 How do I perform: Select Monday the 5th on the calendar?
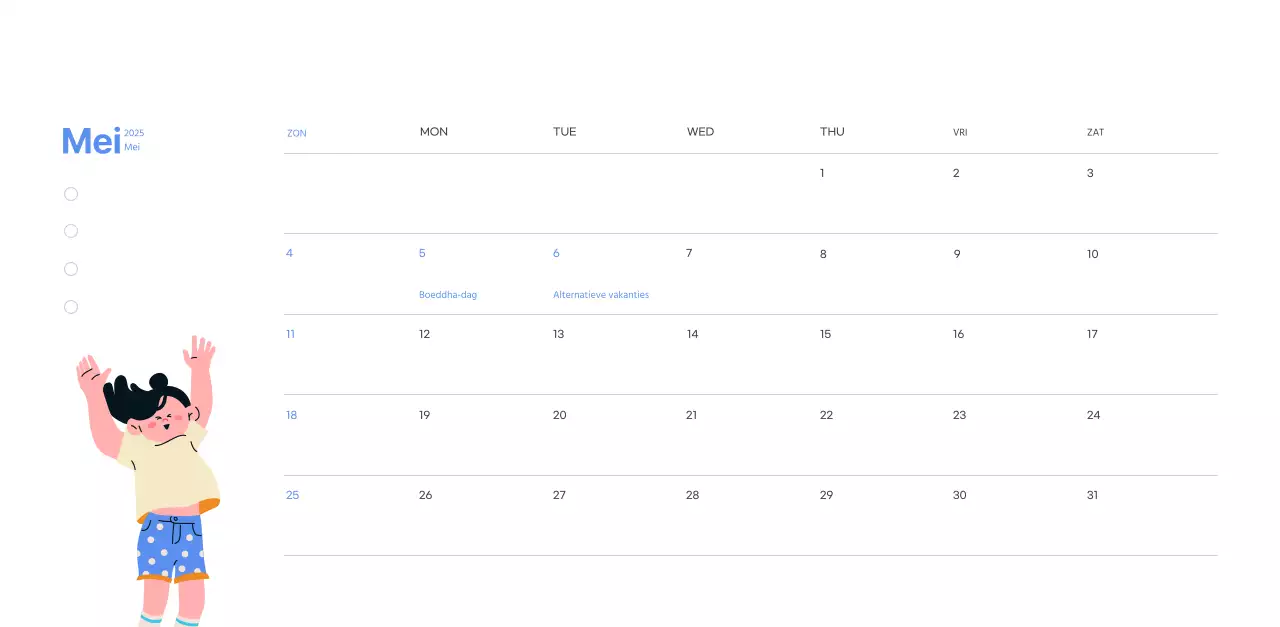point(422,253)
